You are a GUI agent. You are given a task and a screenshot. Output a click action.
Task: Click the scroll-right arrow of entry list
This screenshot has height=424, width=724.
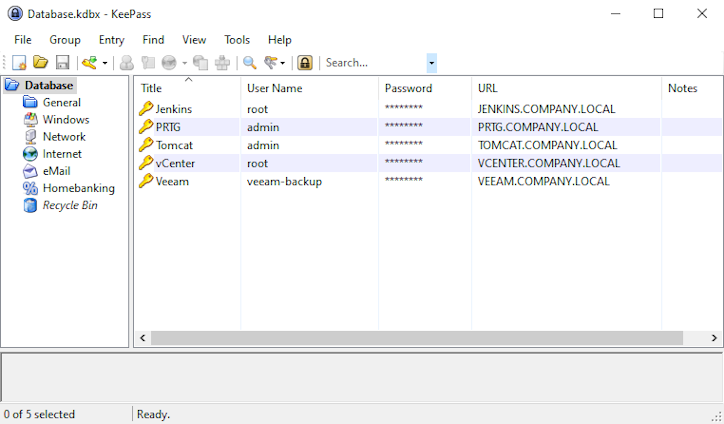coord(714,338)
